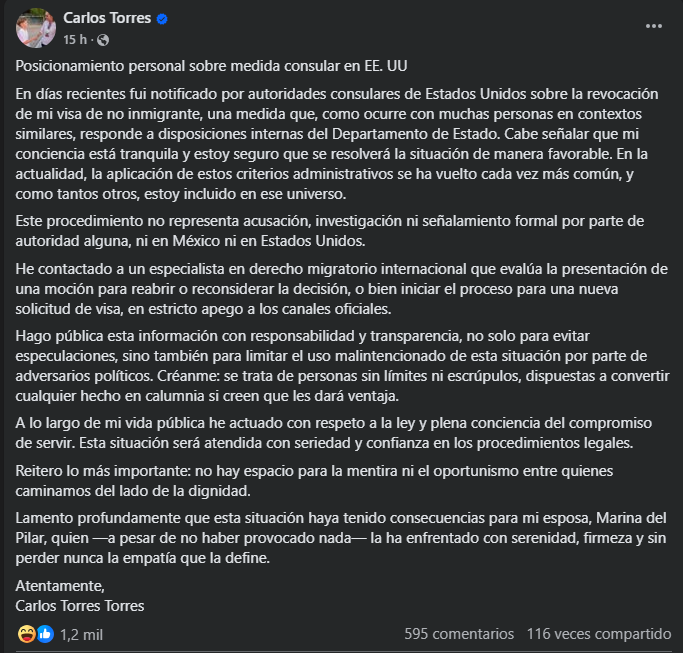
Task: Open the 595 comentarios link
Action: [459, 634]
